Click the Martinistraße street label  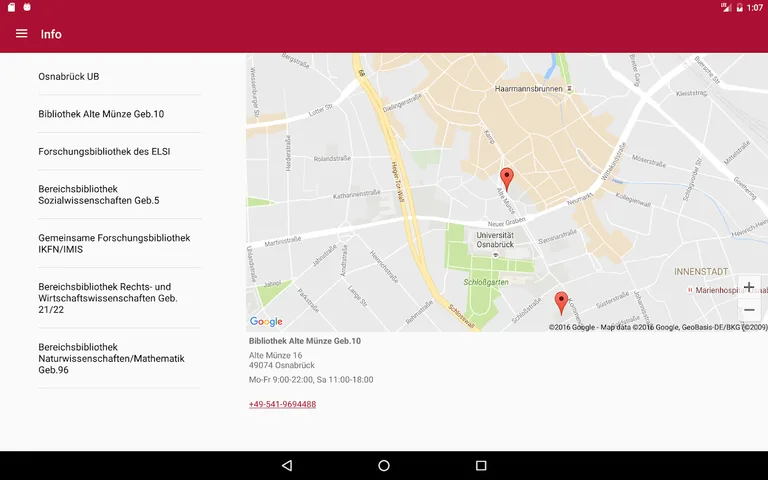coord(283,241)
